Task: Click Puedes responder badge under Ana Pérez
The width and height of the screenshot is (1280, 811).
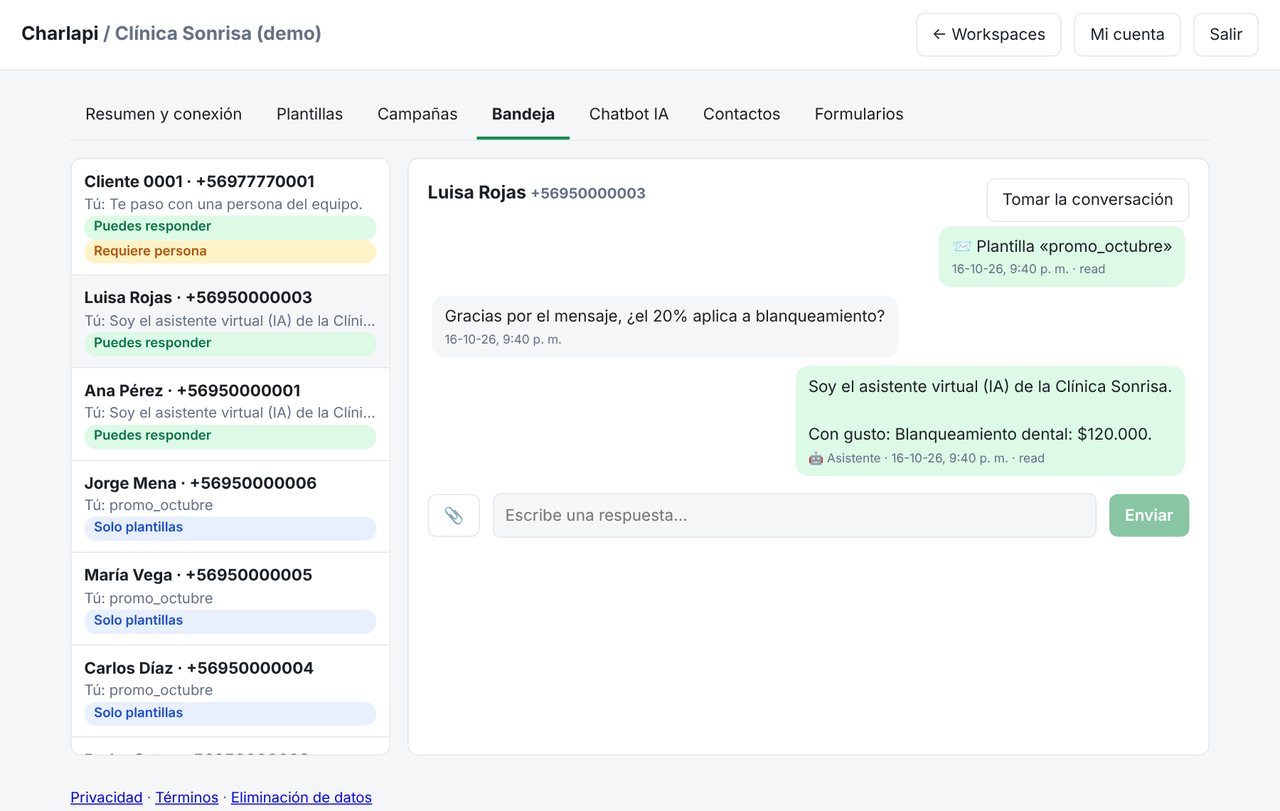Action: [x=230, y=436]
